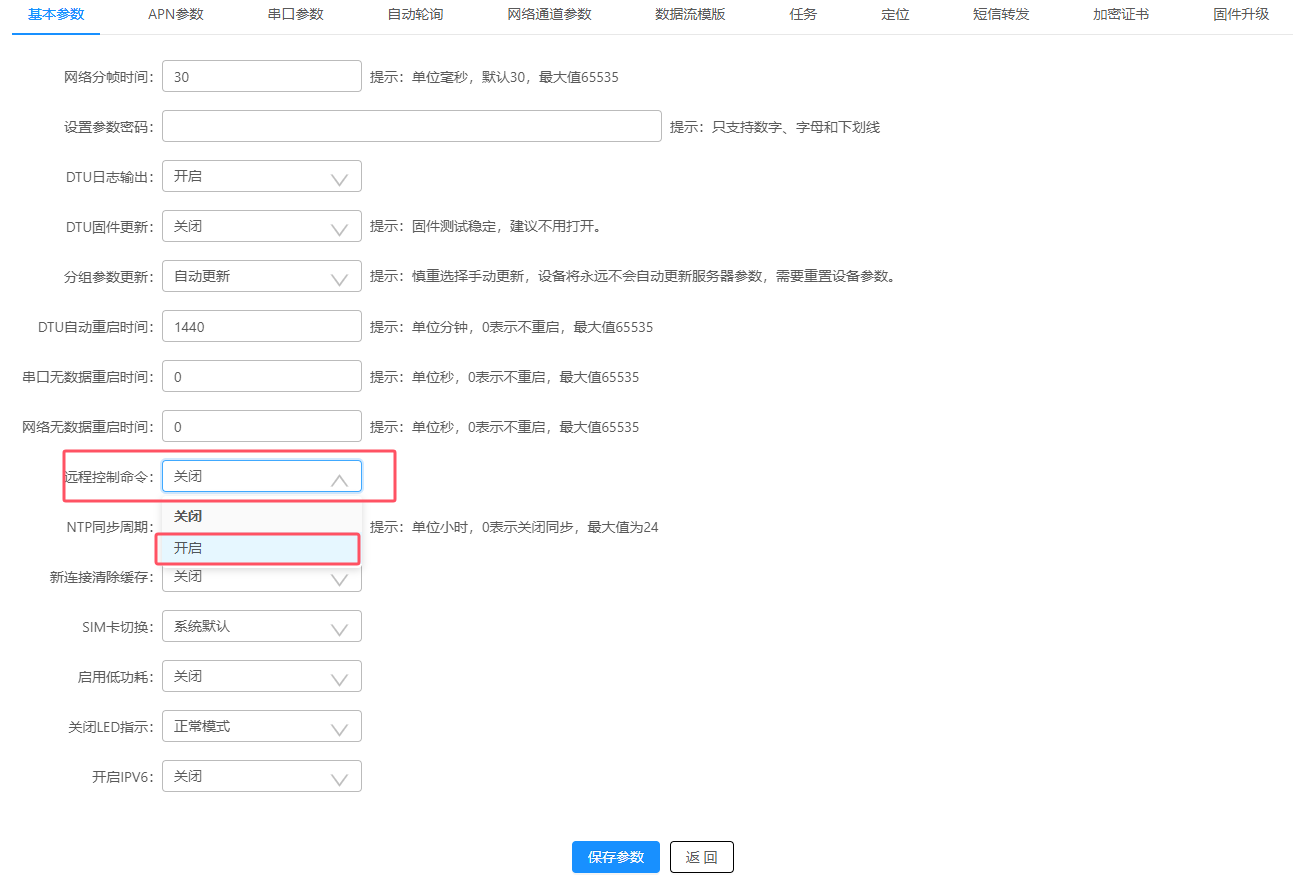Switch to the 自动轮询 tab
Image resolution: width=1293 pixels, height=884 pixels.
[x=414, y=15]
